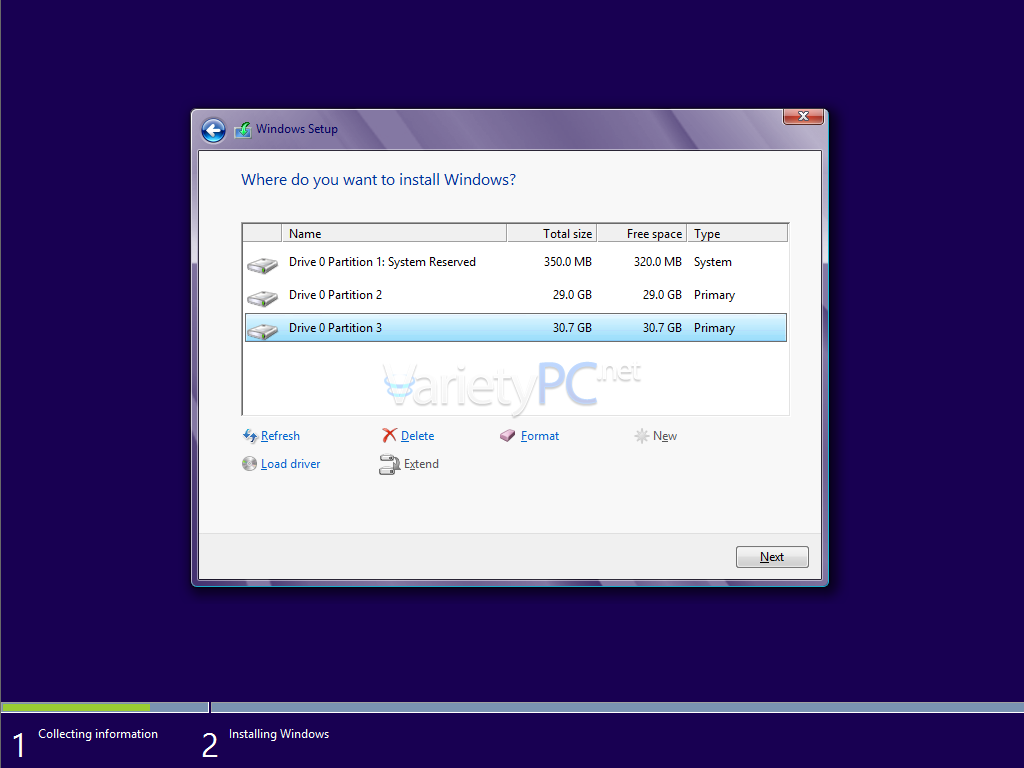Click the Windows Setup title icon

(243, 129)
